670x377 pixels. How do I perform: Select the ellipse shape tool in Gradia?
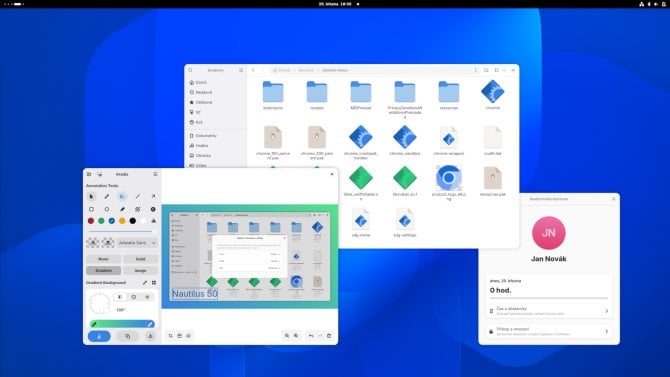click(107, 209)
